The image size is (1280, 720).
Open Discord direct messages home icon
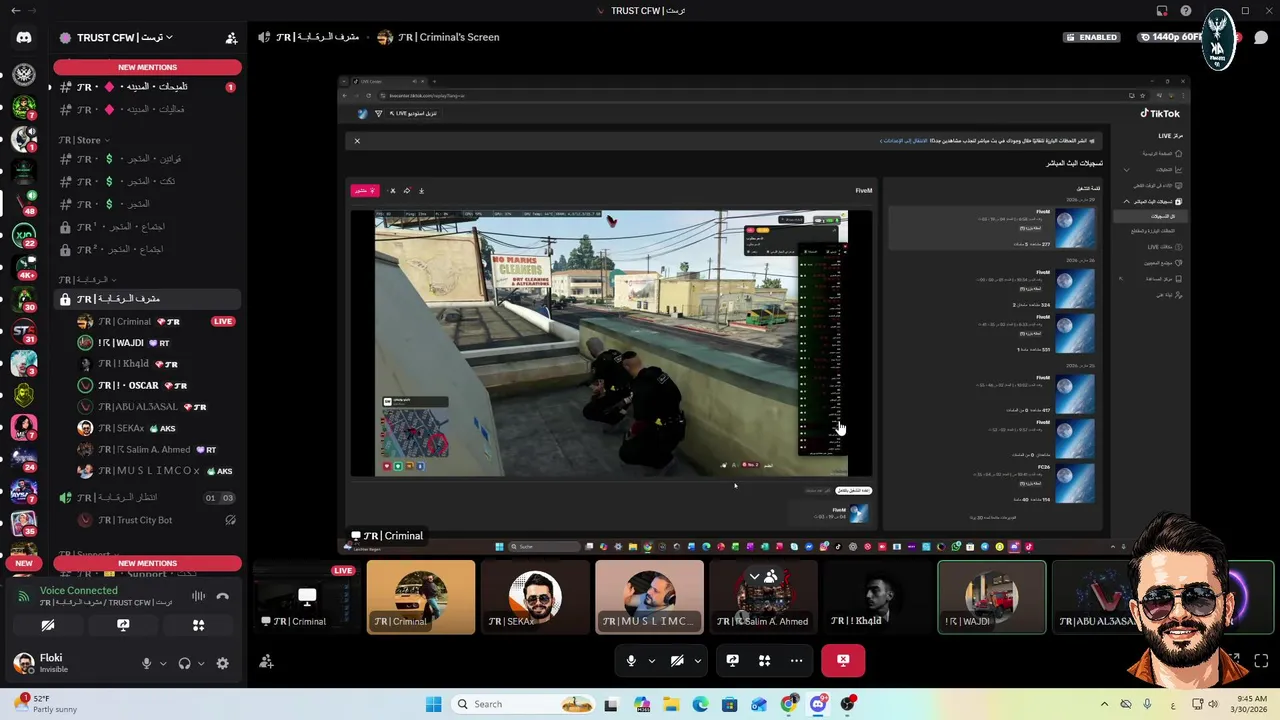point(24,38)
